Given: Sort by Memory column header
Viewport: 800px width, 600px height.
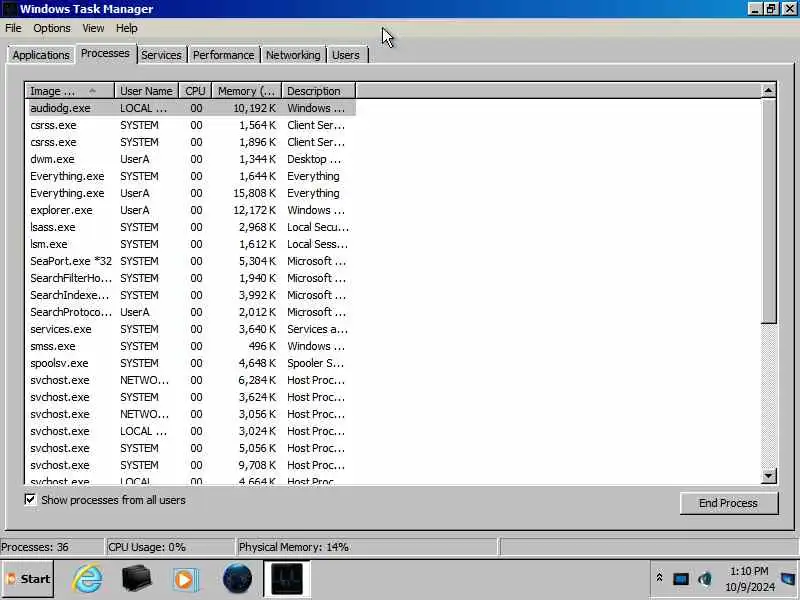Looking at the screenshot, I should point(246,91).
